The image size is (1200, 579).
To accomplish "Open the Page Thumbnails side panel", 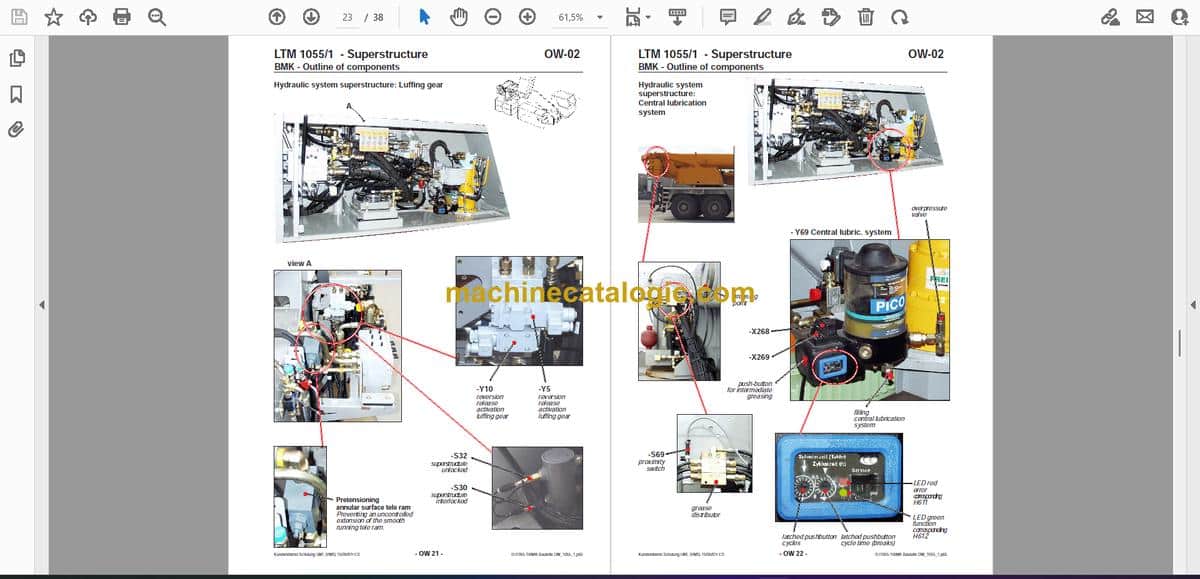I will coord(16,59).
